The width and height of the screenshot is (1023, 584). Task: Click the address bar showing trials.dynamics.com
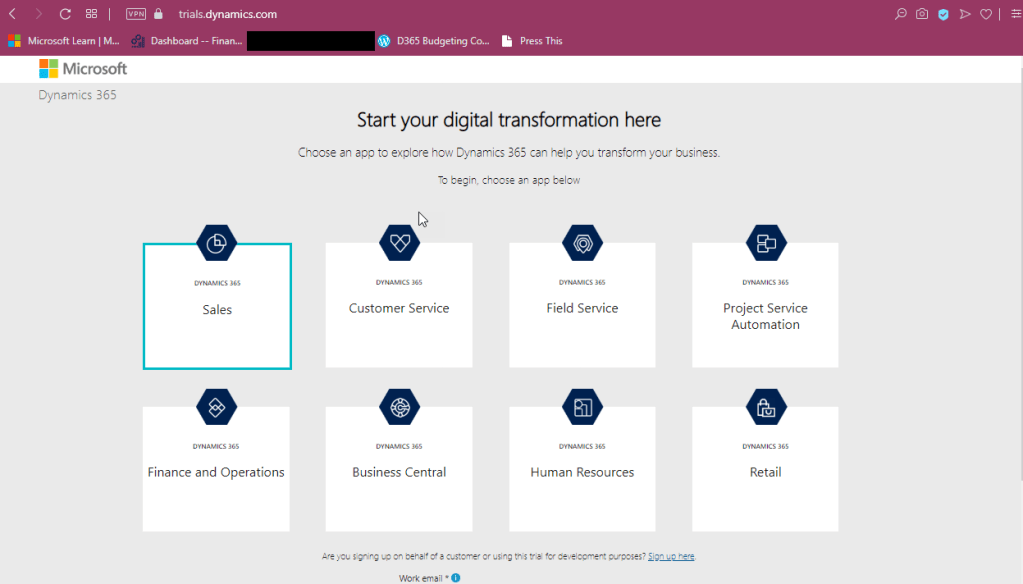[227, 14]
